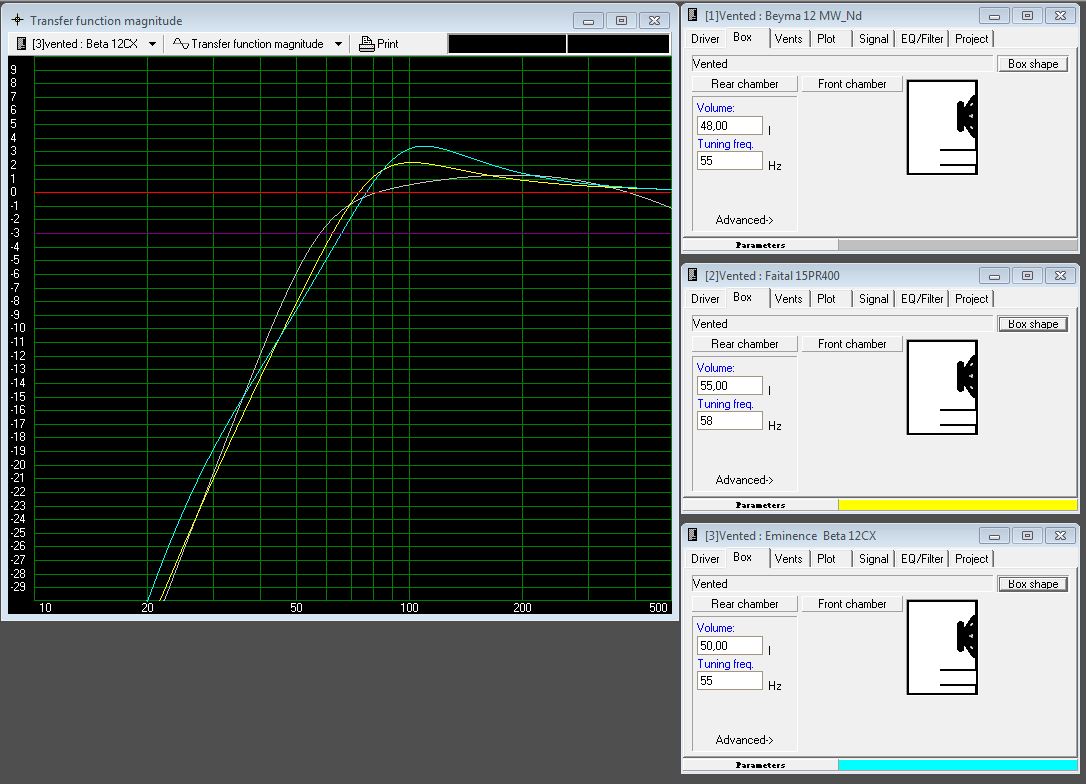Screen dimensions: 1086x784
Task: Click Parameters bar in Eminence window
Action: click(760, 765)
